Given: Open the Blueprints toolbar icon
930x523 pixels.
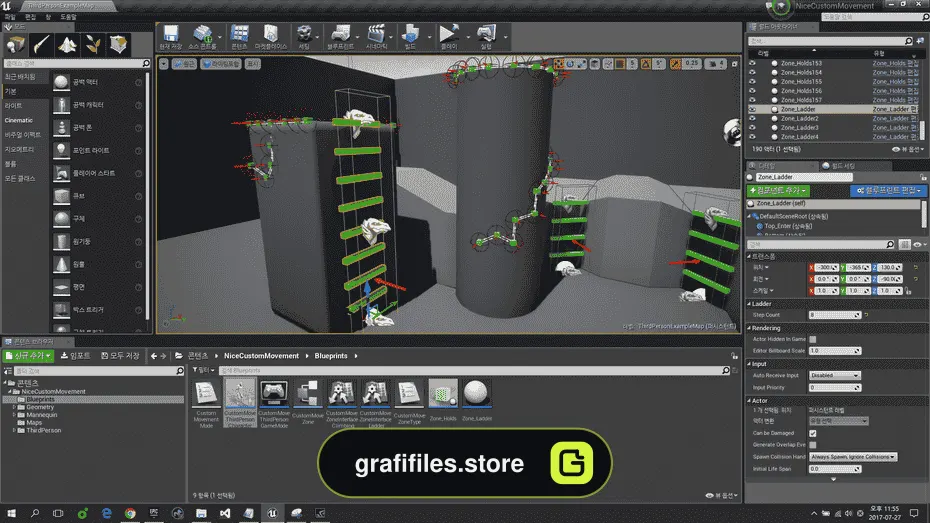Looking at the screenshot, I should point(340,34).
